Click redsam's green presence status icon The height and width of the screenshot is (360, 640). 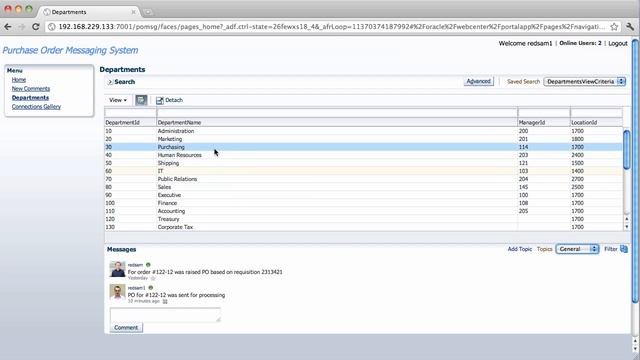click(148, 264)
